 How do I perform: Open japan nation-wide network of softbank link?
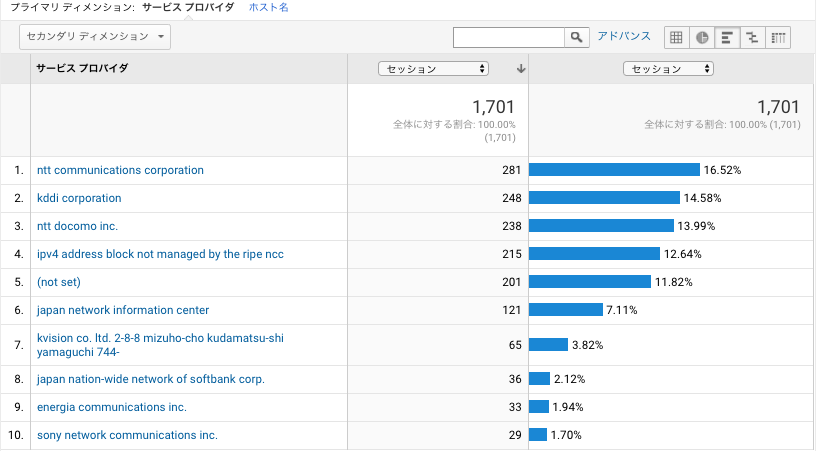pyautogui.click(x=151, y=379)
